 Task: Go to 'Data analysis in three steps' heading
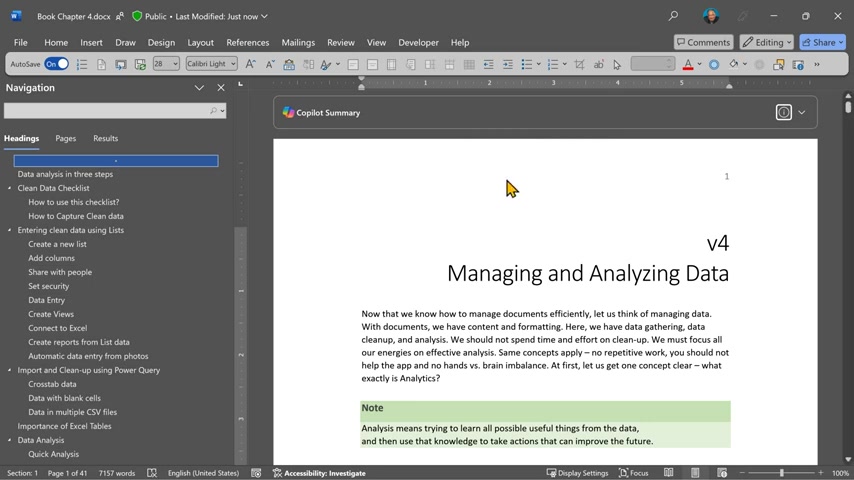(65, 174)
